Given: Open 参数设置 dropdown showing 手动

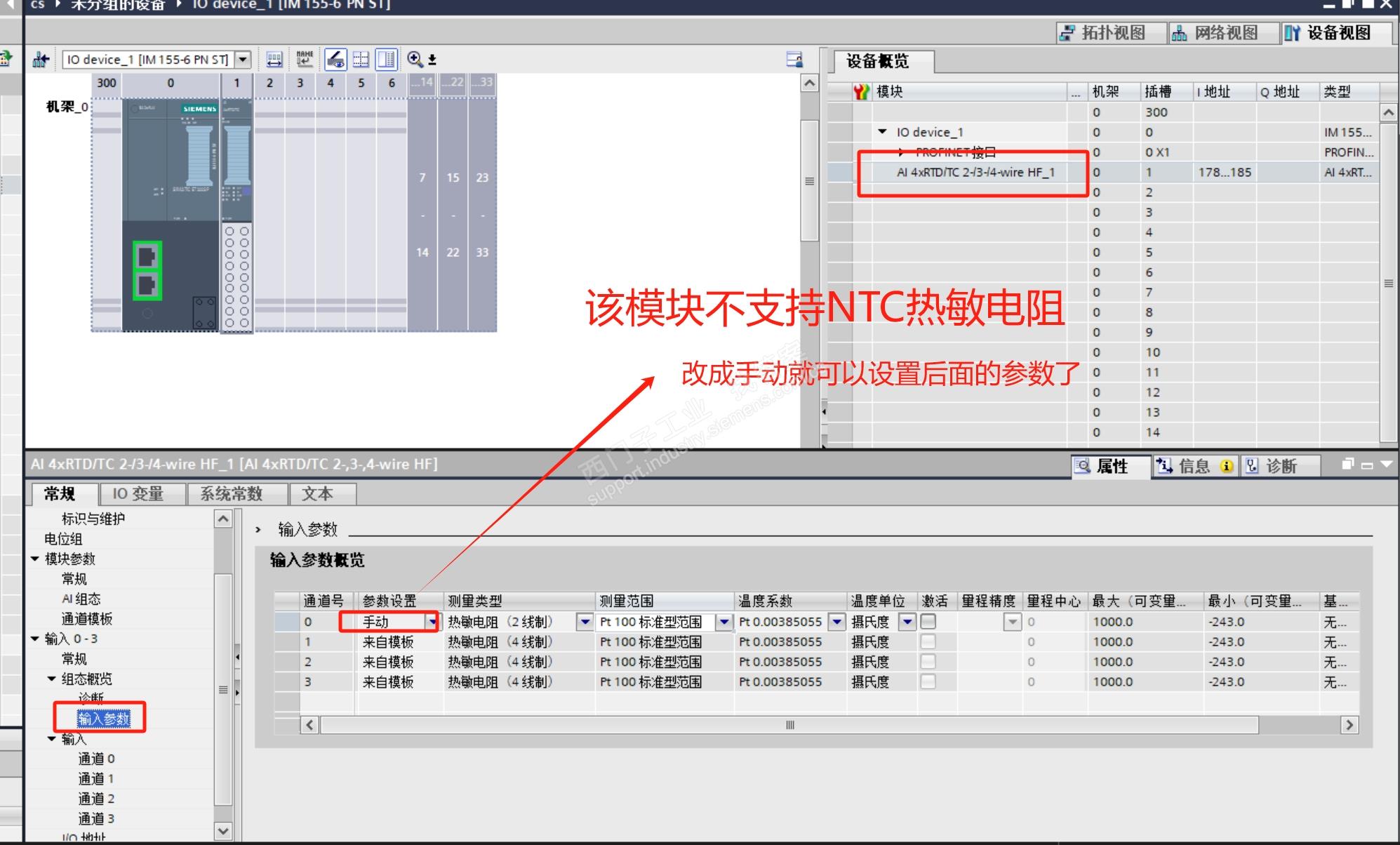Looking at the screenshot, I should click(432, 622).
